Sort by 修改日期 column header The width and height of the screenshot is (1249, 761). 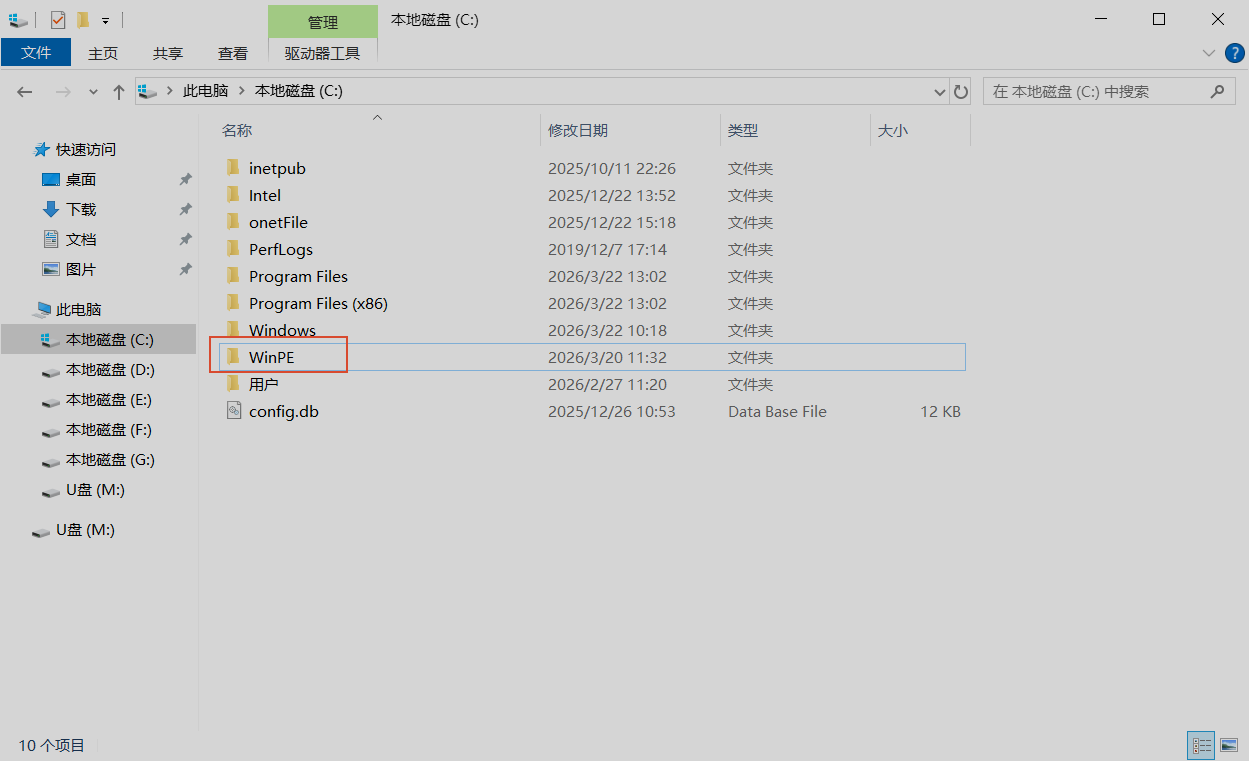tap(578, 131)
